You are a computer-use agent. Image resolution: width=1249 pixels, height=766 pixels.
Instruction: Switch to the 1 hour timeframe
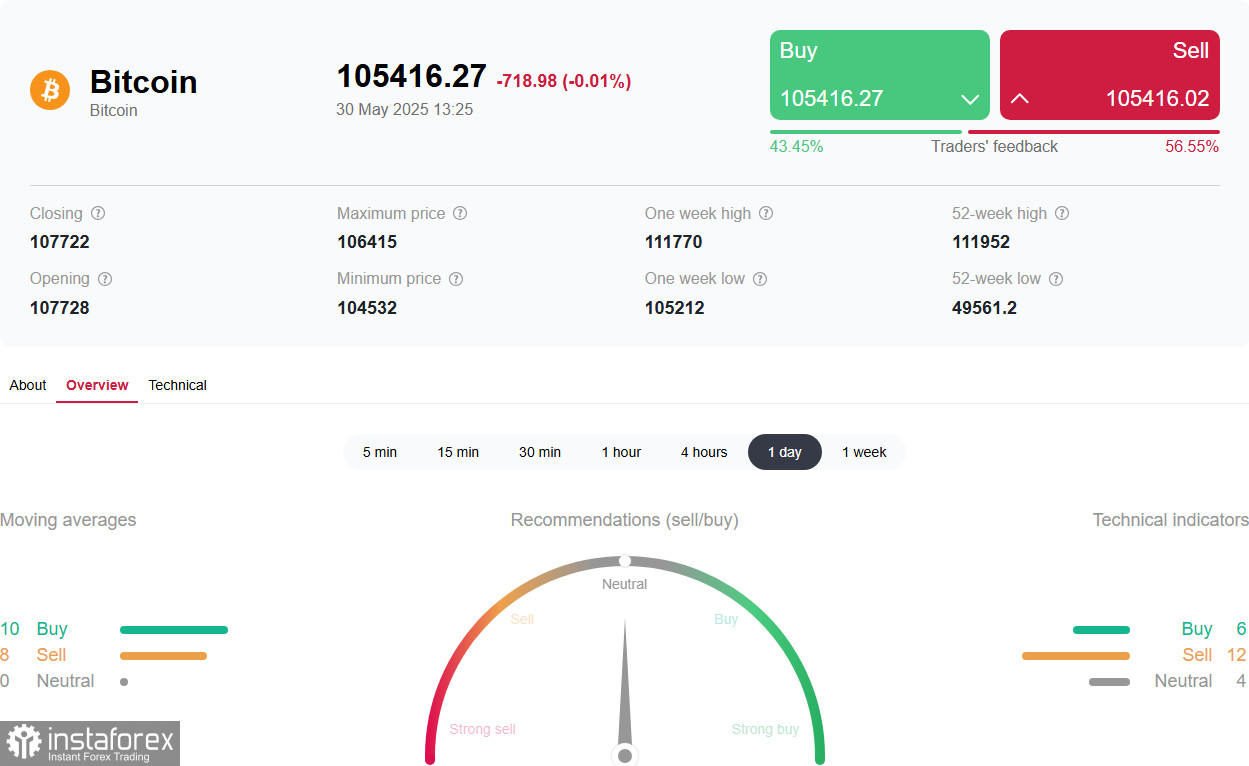pyautogui.click(x=621, y=452)
